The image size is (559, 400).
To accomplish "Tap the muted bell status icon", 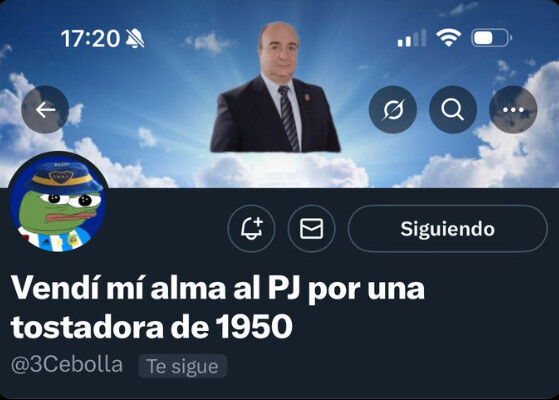I will tap(135, 39).
